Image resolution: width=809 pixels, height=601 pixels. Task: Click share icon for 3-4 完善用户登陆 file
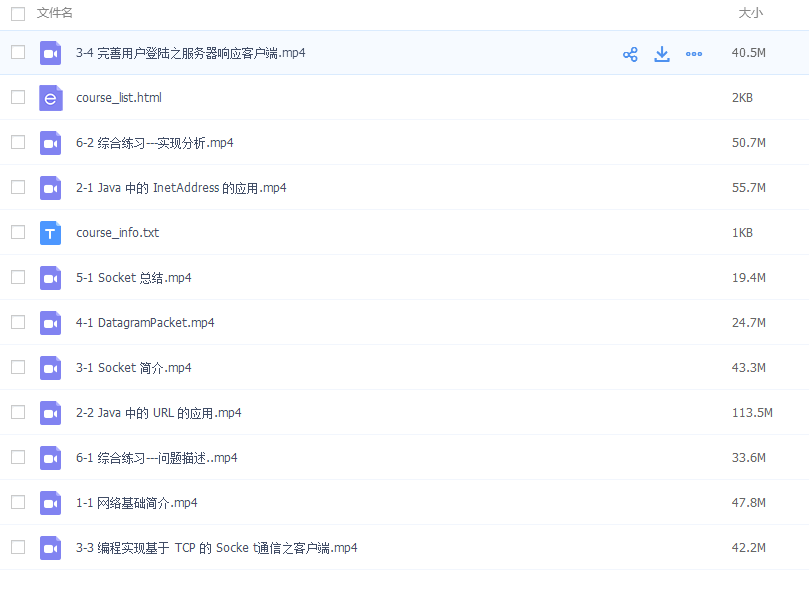pyautogui.click(x=630, y=54)
